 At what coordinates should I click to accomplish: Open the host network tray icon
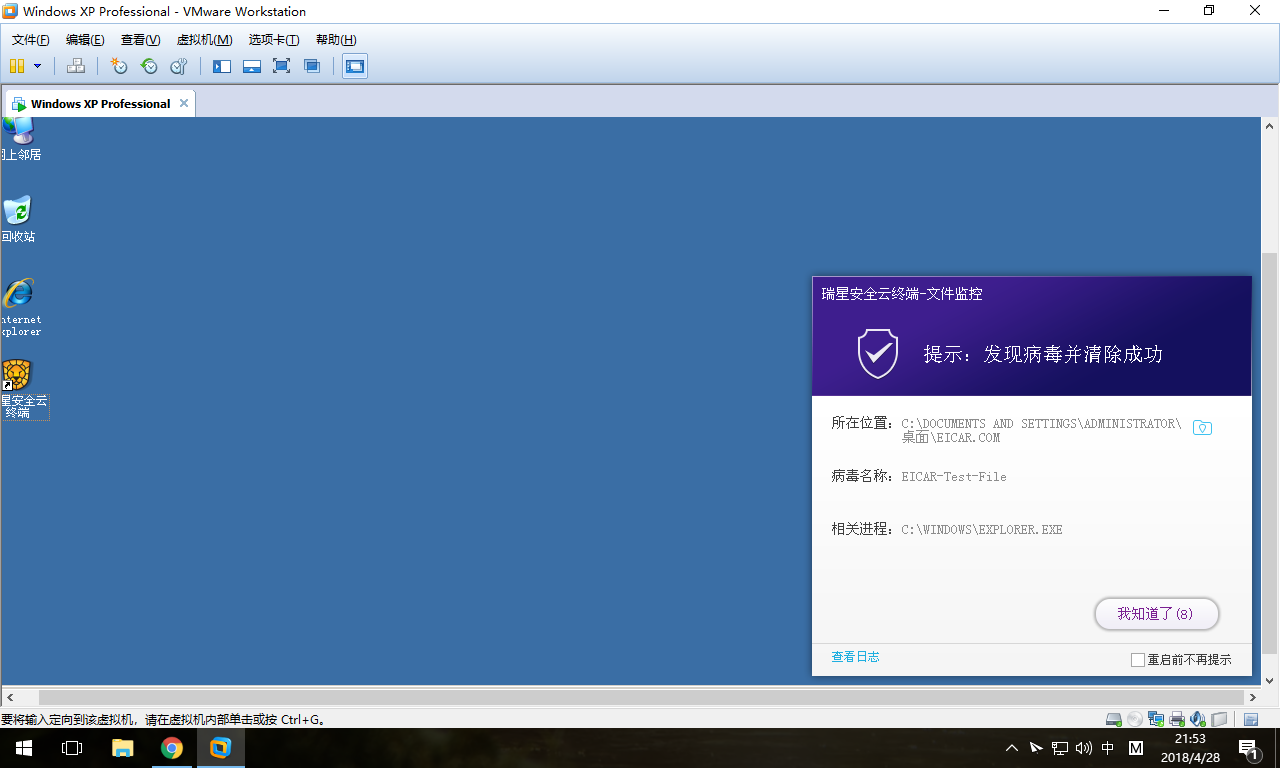point(1060,748)
